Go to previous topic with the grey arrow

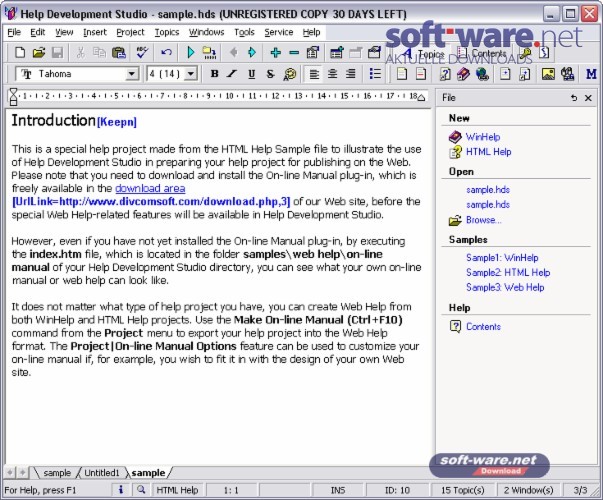[x=233, y=52]
